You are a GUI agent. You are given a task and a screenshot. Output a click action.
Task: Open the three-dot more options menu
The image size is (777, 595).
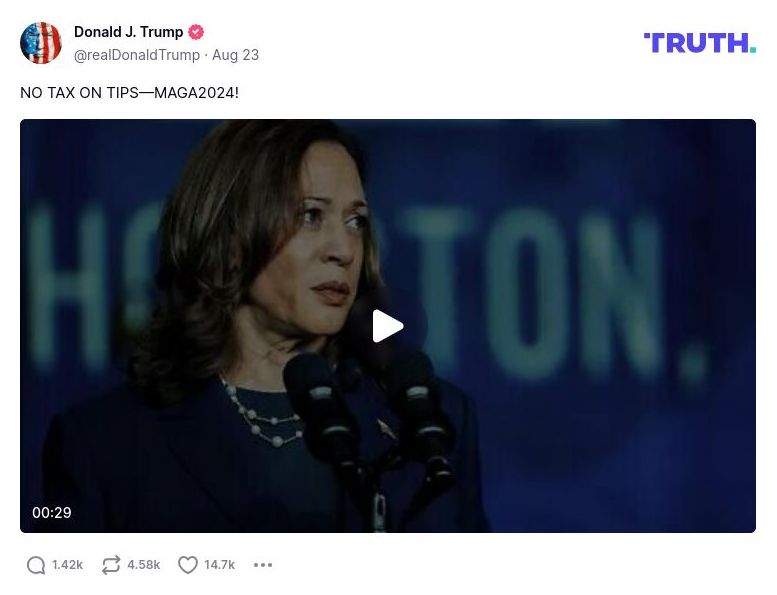coord(263,565)
